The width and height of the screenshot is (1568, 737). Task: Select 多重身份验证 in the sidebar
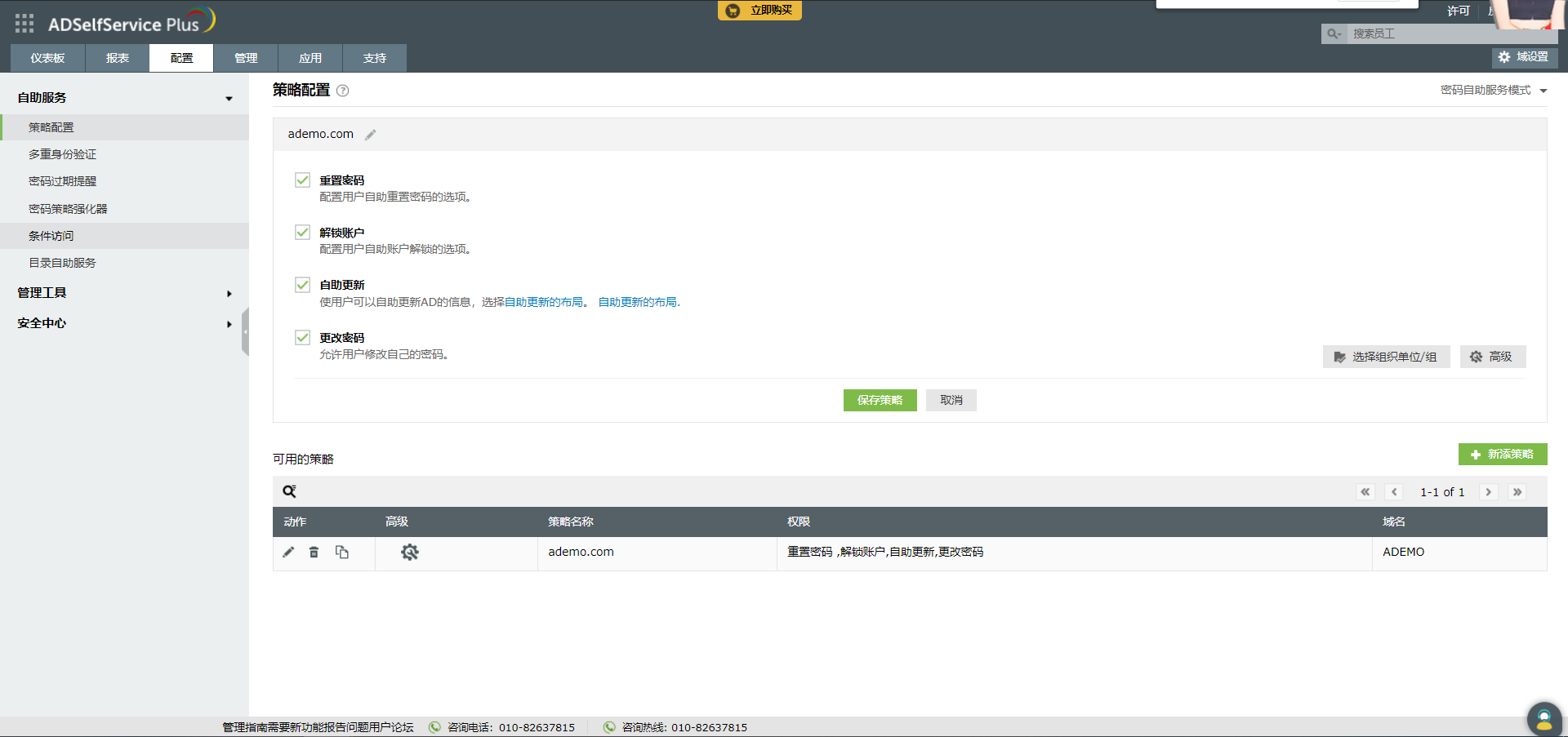(124, 154)
